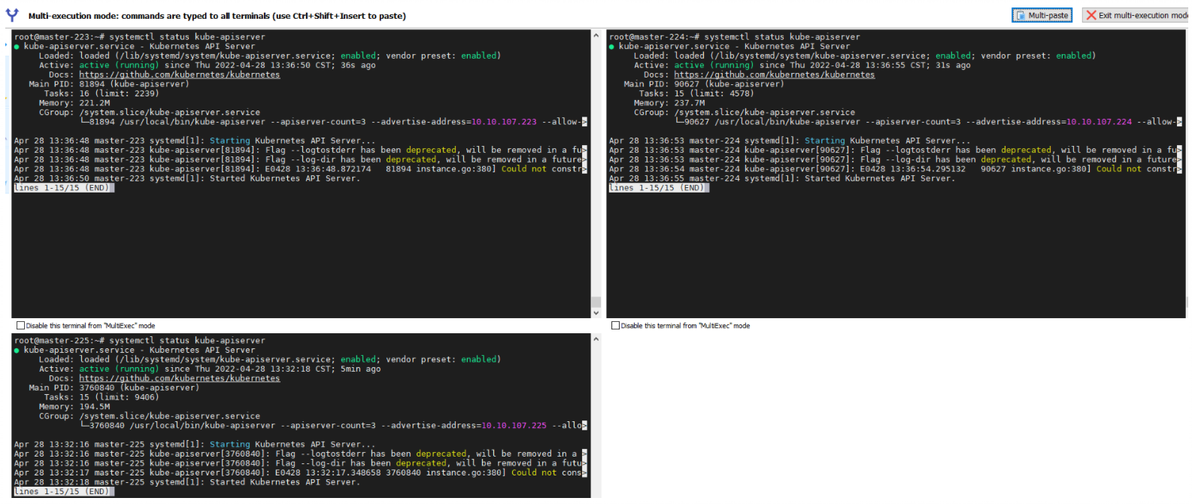Click E0428 13:36:54.295132 error line
The height and width of the screenshot is (504, 1192).
(895, 169)
